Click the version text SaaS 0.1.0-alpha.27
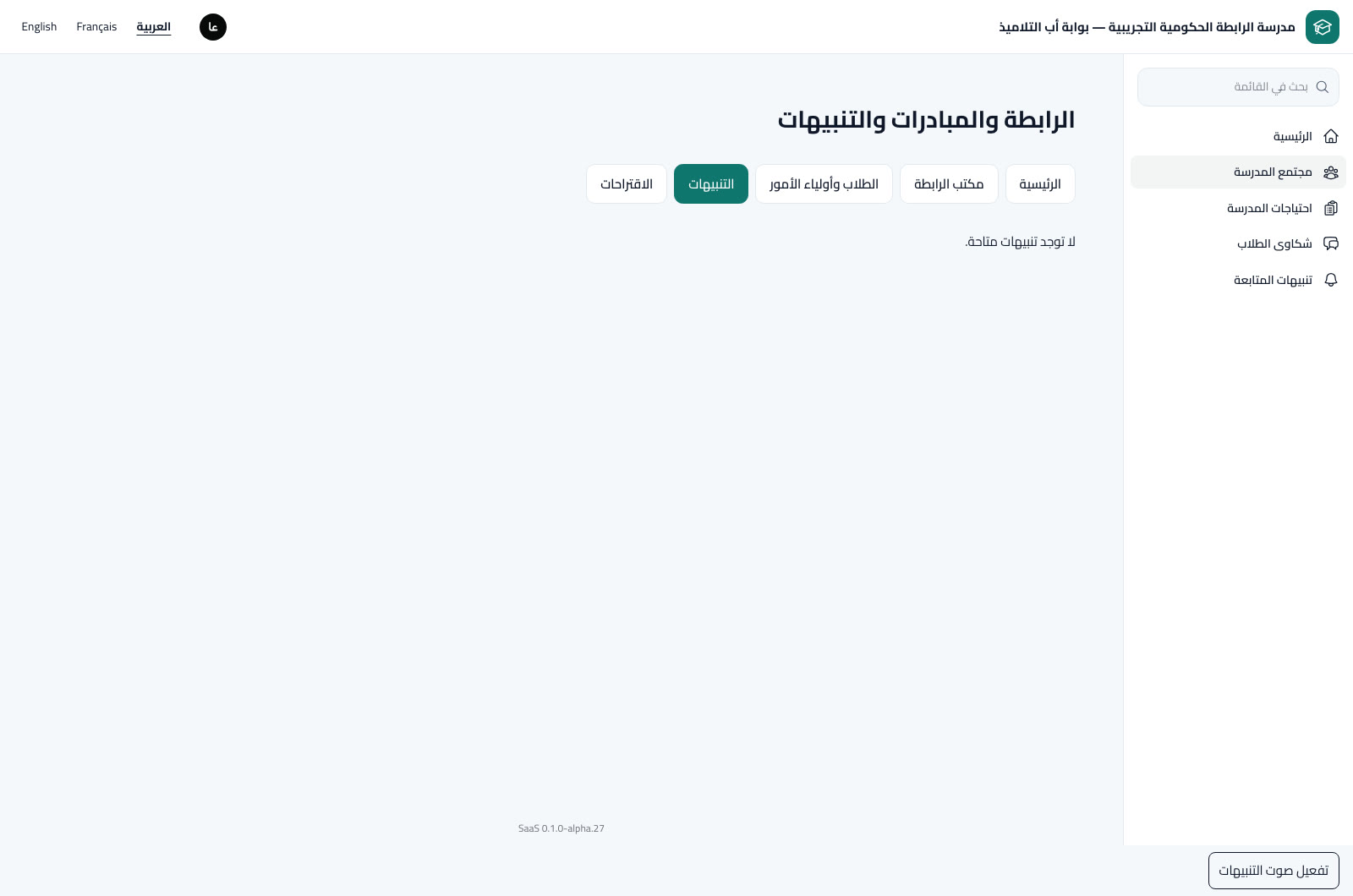Screen dimensions: 1353x896 (561, 828)
